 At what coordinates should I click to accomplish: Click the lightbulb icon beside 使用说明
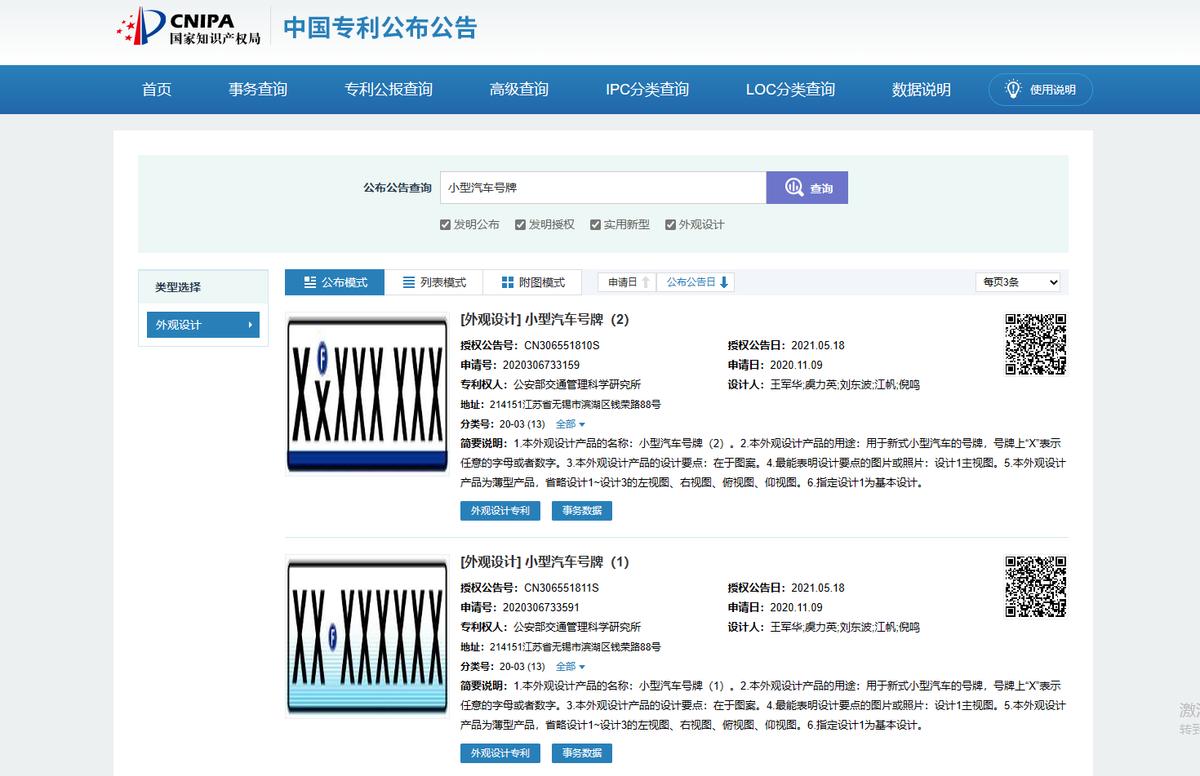pyautogui.click(x=1012, y=89)
